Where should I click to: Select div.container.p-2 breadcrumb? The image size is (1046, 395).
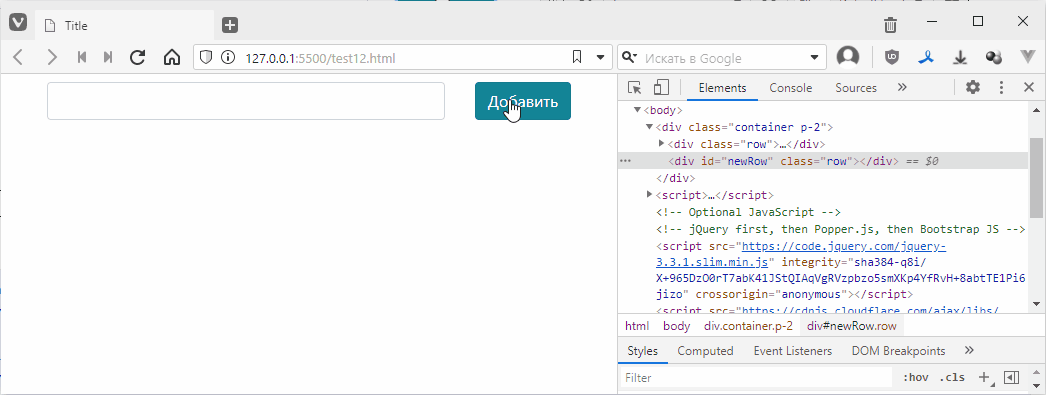[x=748, y=326]
